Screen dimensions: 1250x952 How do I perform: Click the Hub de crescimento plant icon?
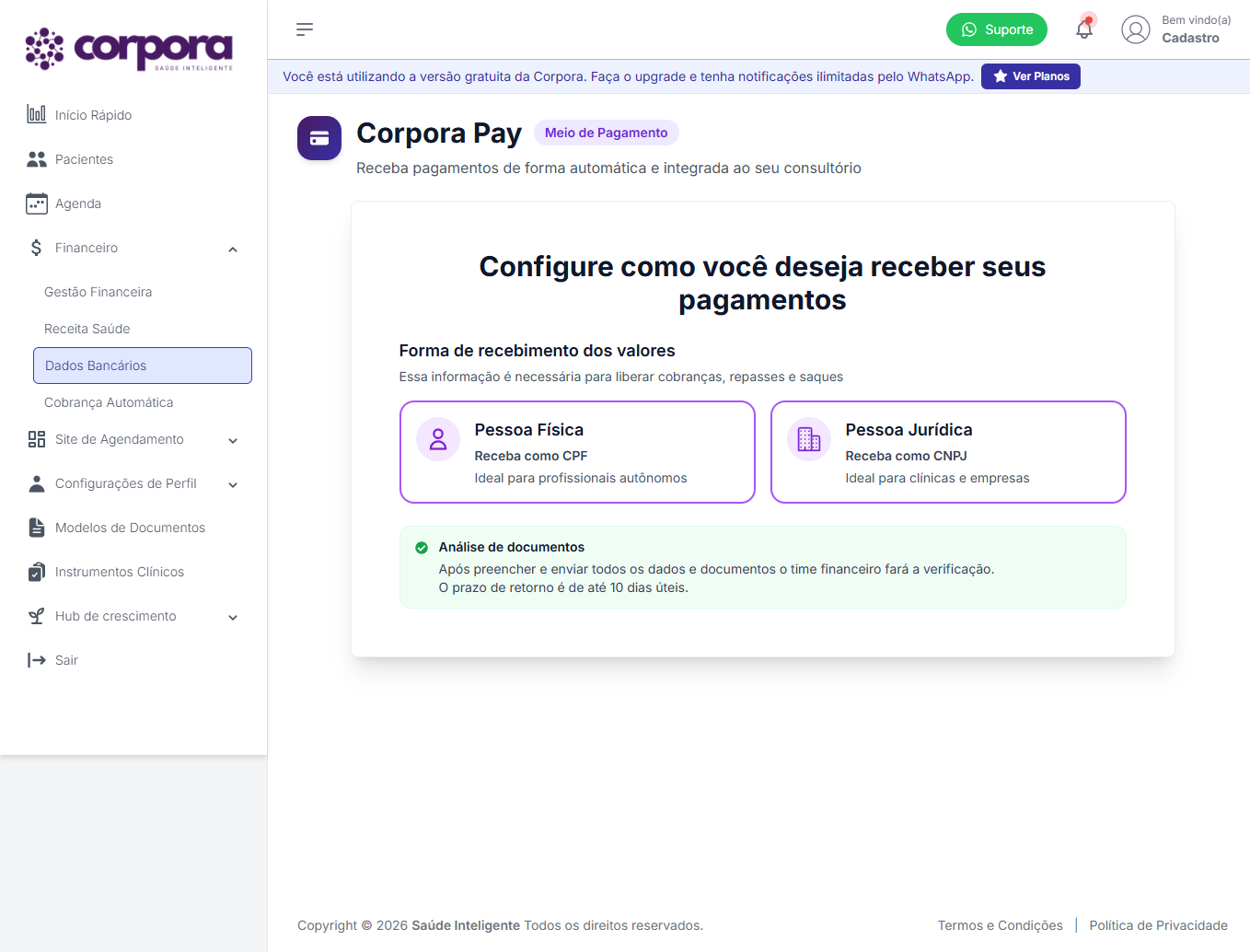(x=37, y=616)
